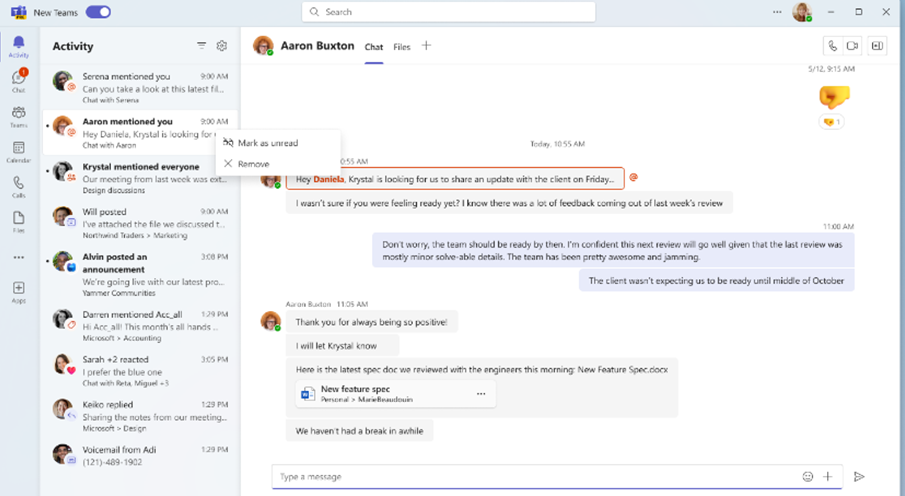Click the "Thank you for always being so positive!" message
Screen dimensions: 905x496
click(372, 322)
